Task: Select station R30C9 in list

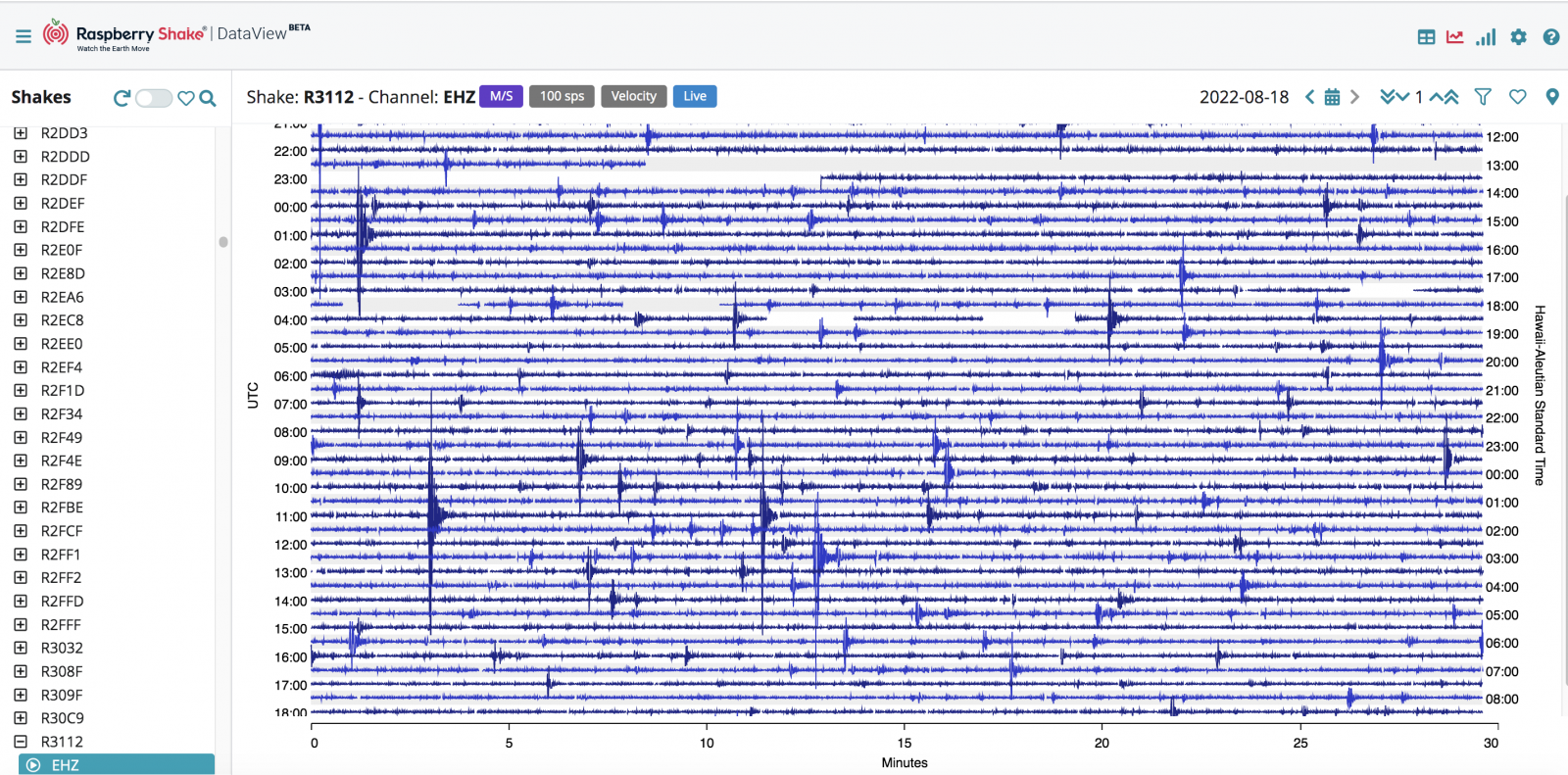Action: 63,718
